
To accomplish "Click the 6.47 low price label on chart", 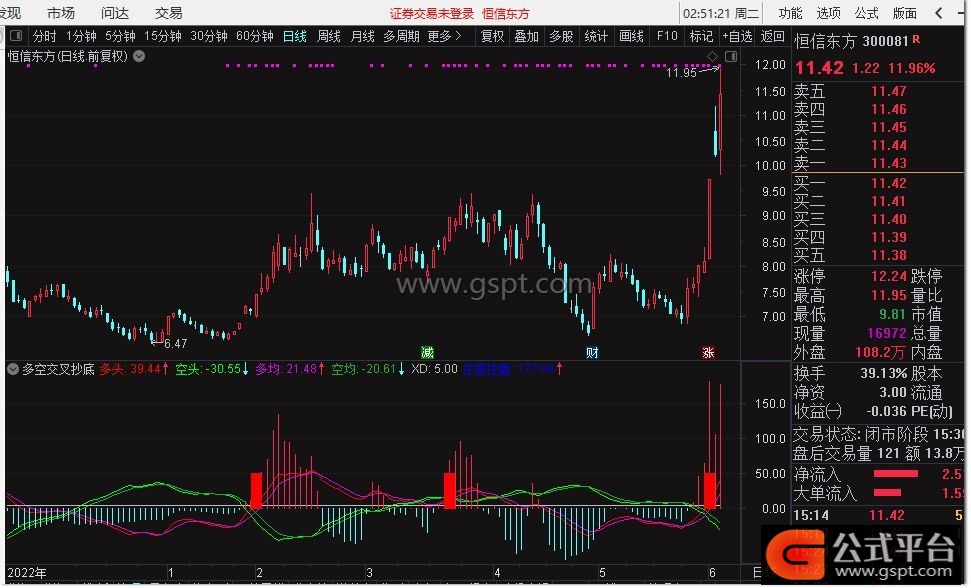I will click(176, 344).
